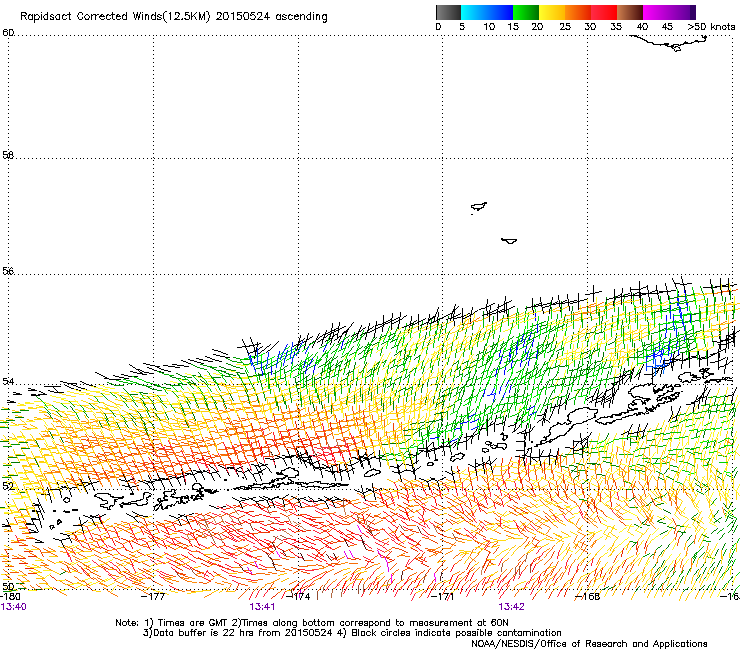Screen dimensions: 740x650
Task: Click the red 30-35 knots color band
Action: click(x=604, y=12)
